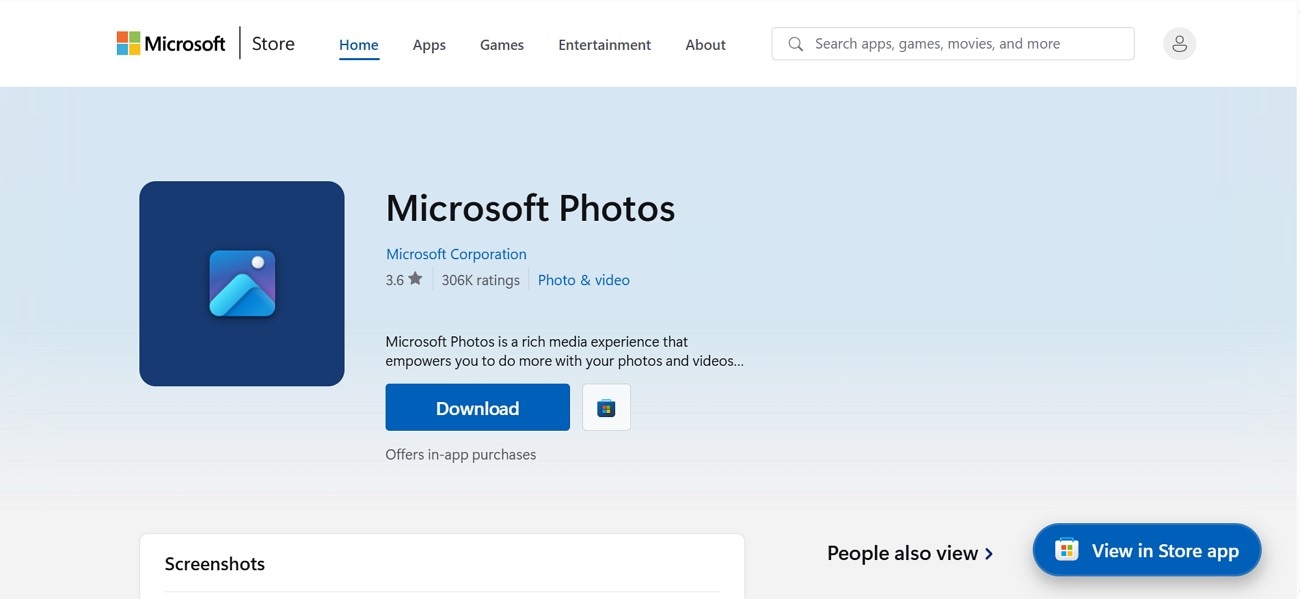Go to the Games section

pos(502,45)
